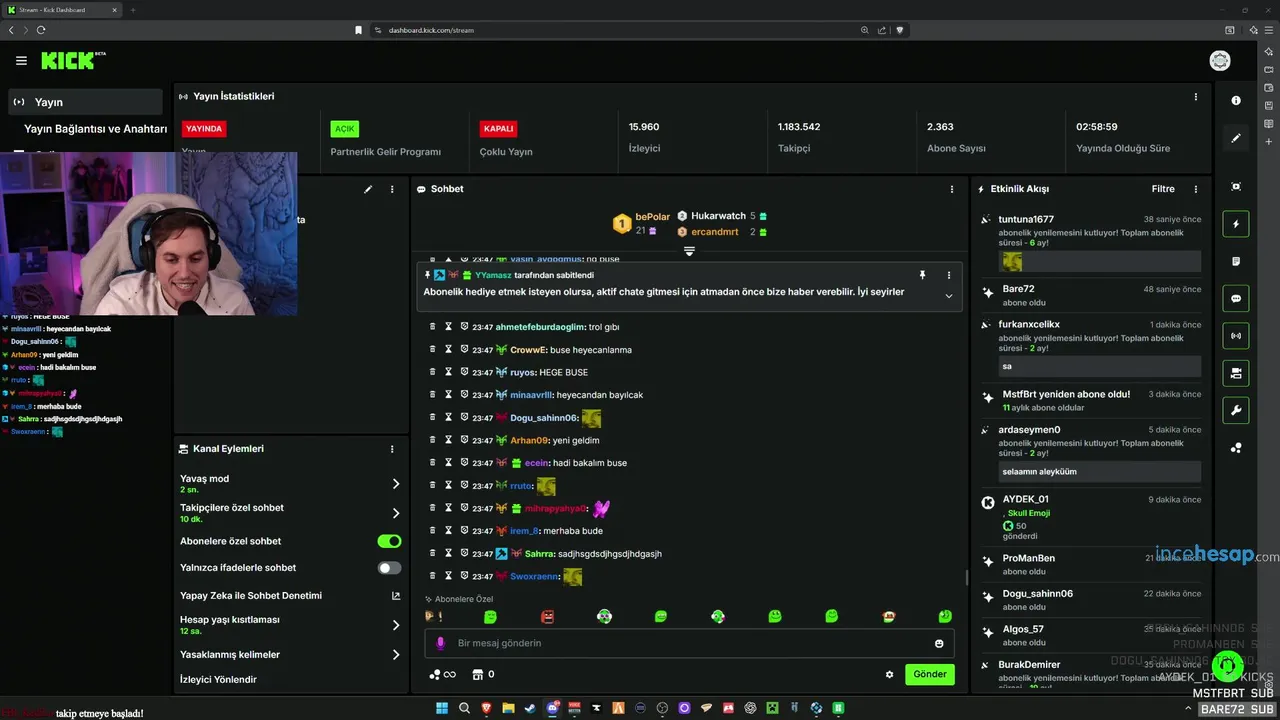Expand the Yavaş mod setting

click(395, 484)
